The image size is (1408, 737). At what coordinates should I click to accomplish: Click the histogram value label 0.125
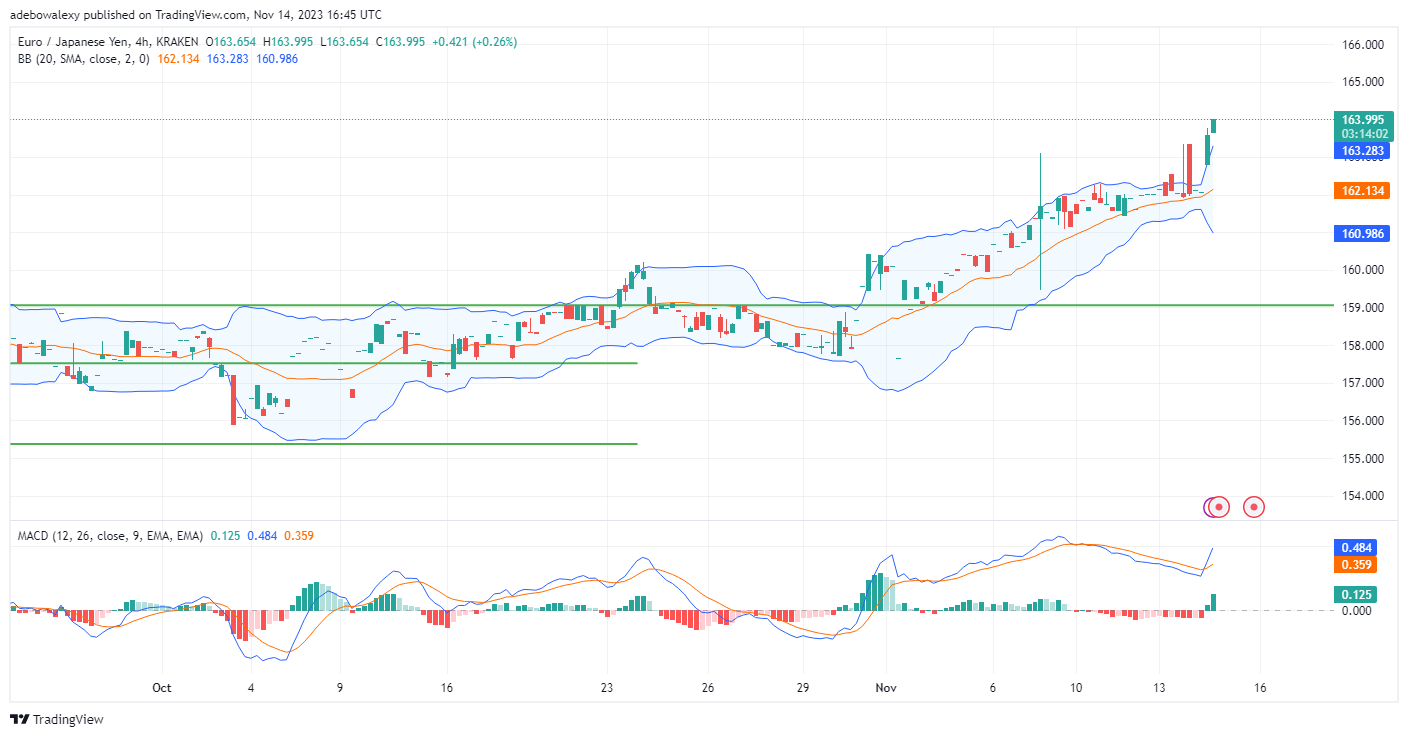tap(1356, 594)
